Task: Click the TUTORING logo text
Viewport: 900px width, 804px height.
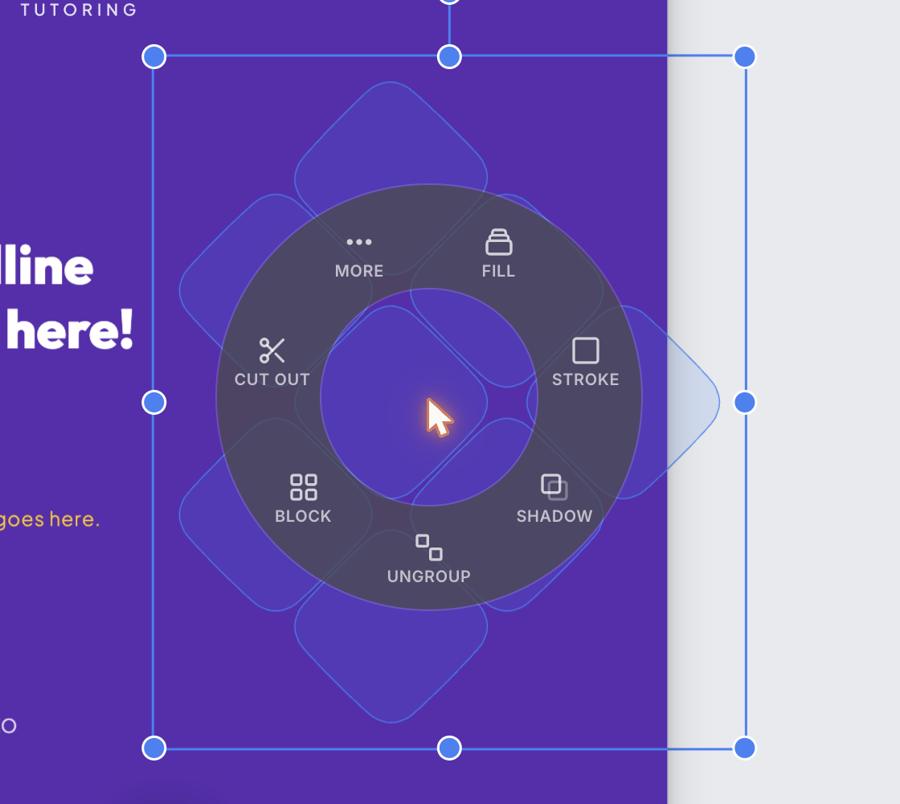Action: [79, 9]
